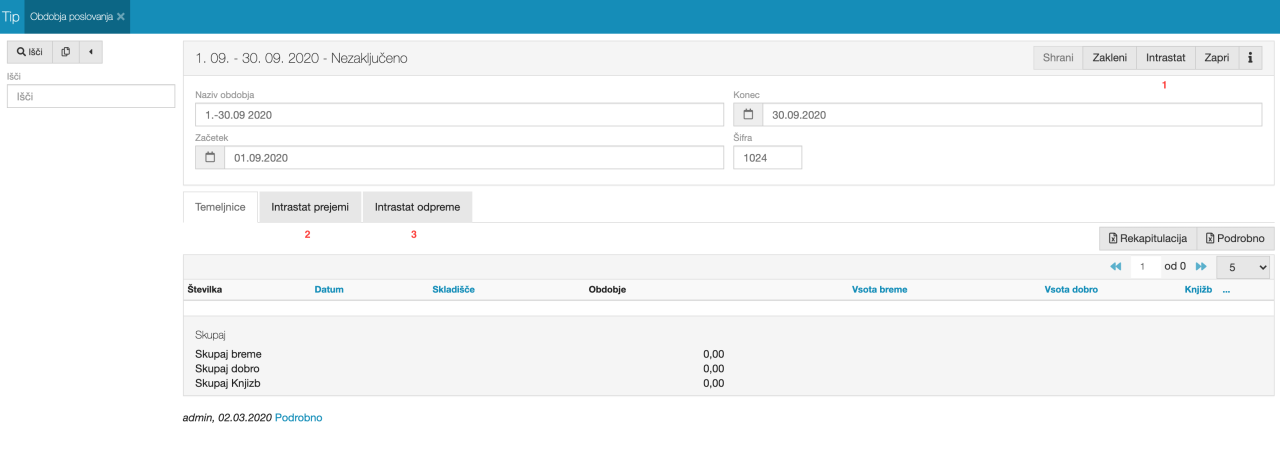Close the Obdobja poslovanja tab with X

pos(121,17)
